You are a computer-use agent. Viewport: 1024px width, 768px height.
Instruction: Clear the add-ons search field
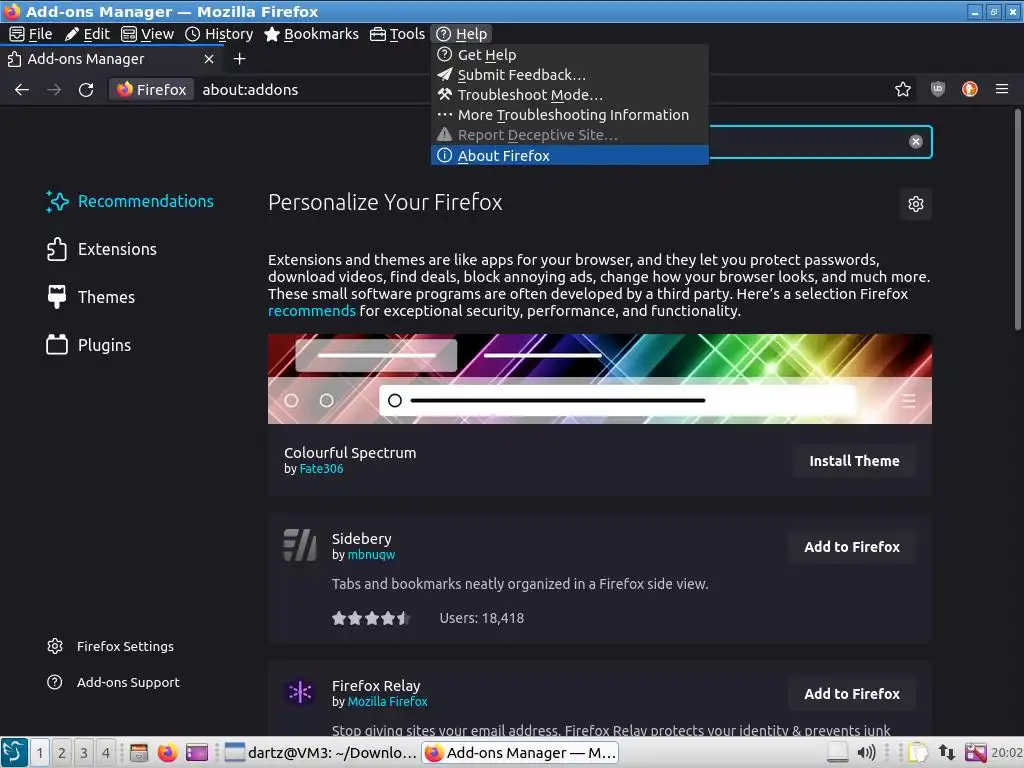[x=916, y=142]
